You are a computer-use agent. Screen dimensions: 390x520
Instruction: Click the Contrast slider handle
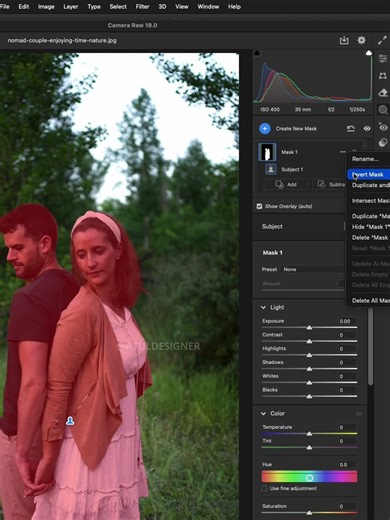pyautogui.click(x=309, y=341)
